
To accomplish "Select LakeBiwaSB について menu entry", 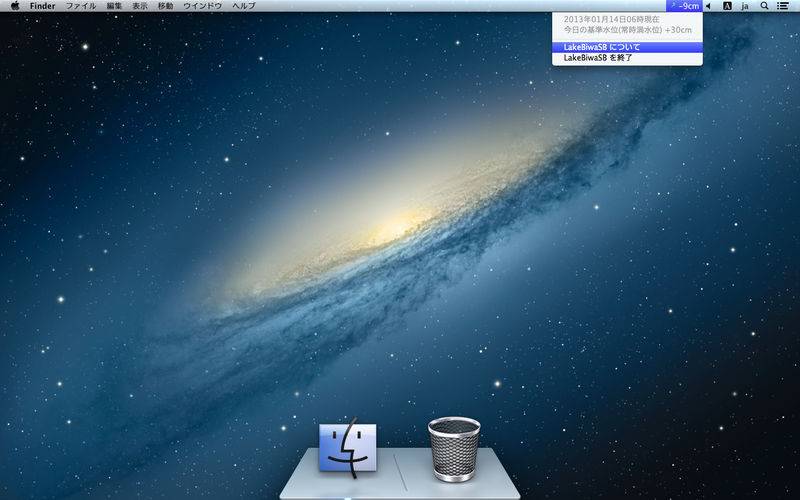I will pyautogui.click(x=627, y=47).
